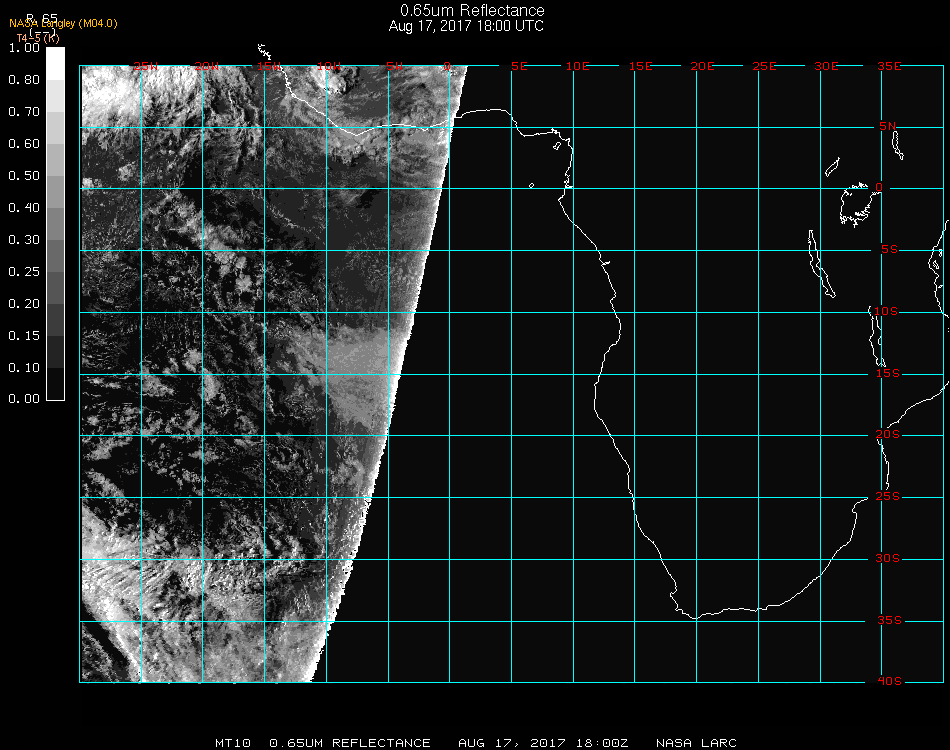950x750 pixels.
Task: Click the 0.25 colorbar scale label
Action: pos(24,271)
